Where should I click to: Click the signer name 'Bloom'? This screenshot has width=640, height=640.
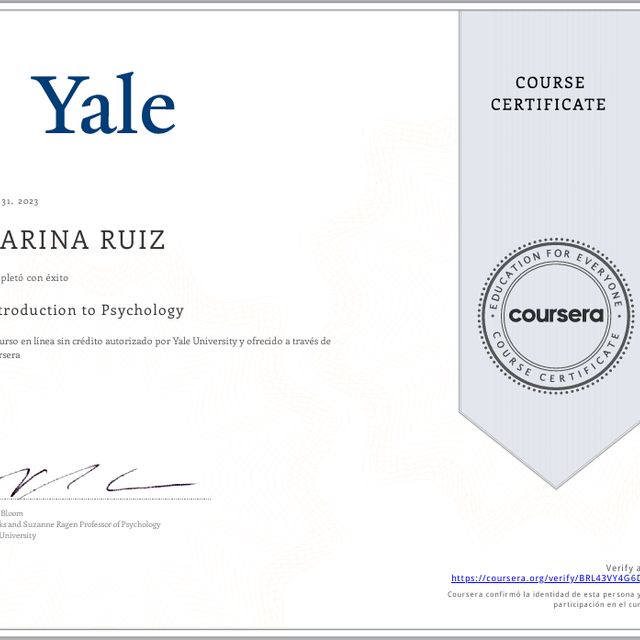click(x=12, y=513)
